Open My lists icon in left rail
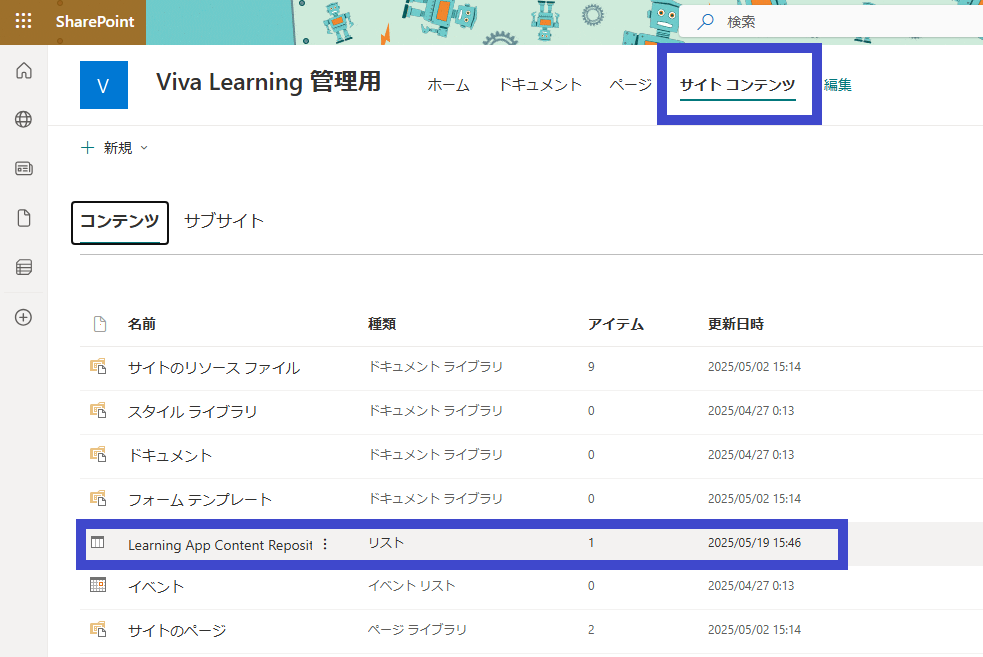The height and width of the screenshot is (657, 983). coord(24,268)
